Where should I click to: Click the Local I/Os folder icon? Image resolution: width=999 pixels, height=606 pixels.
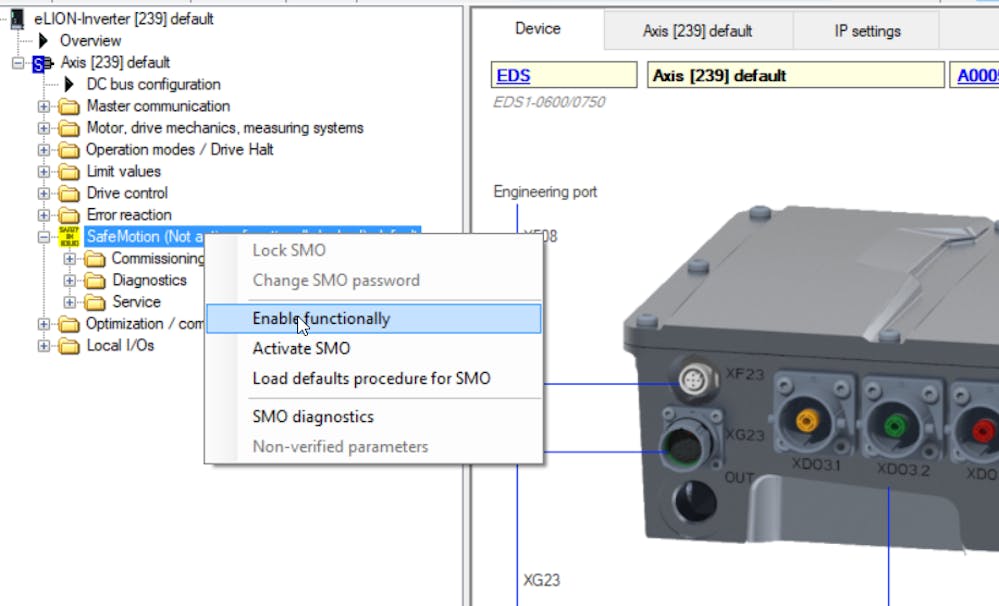click(69, 346)
